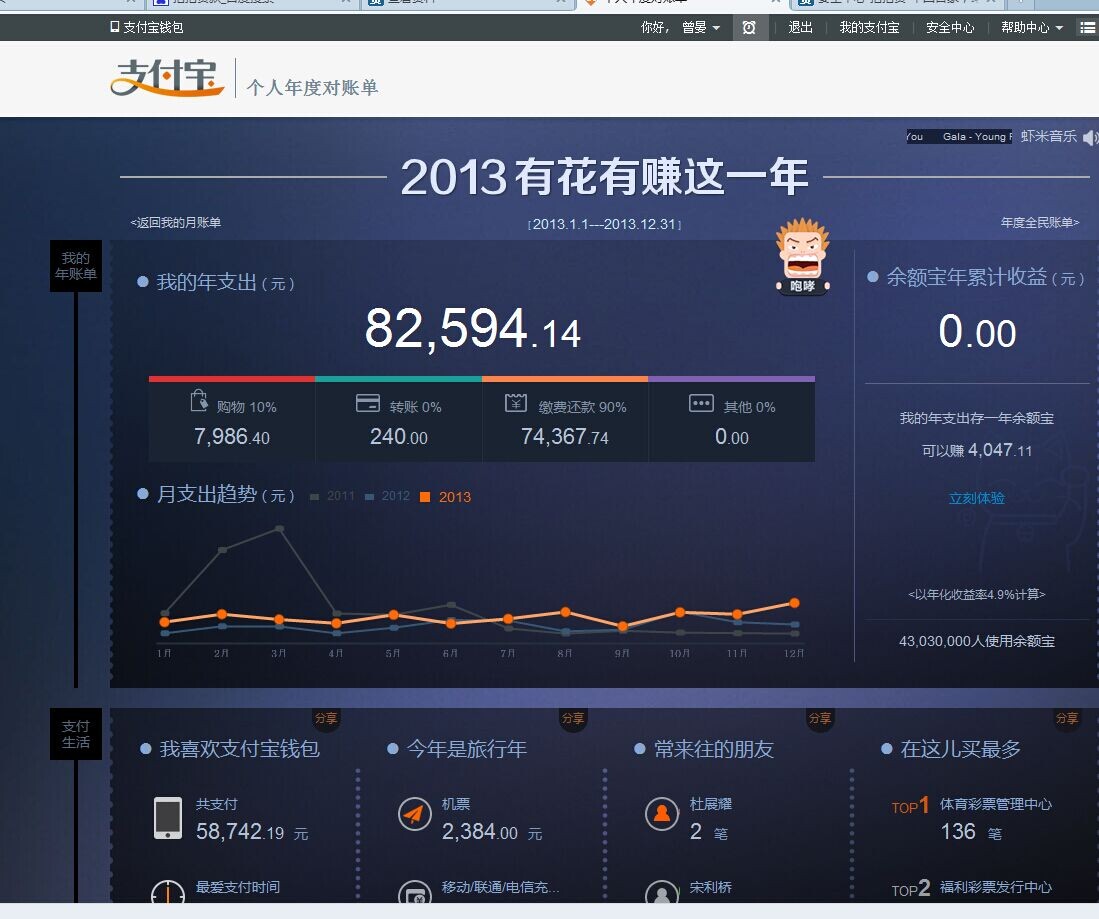Click the card icon for 转账
Image resolution: width=1099 pixels, height=919 pixels.
click(x=368, y=403)
